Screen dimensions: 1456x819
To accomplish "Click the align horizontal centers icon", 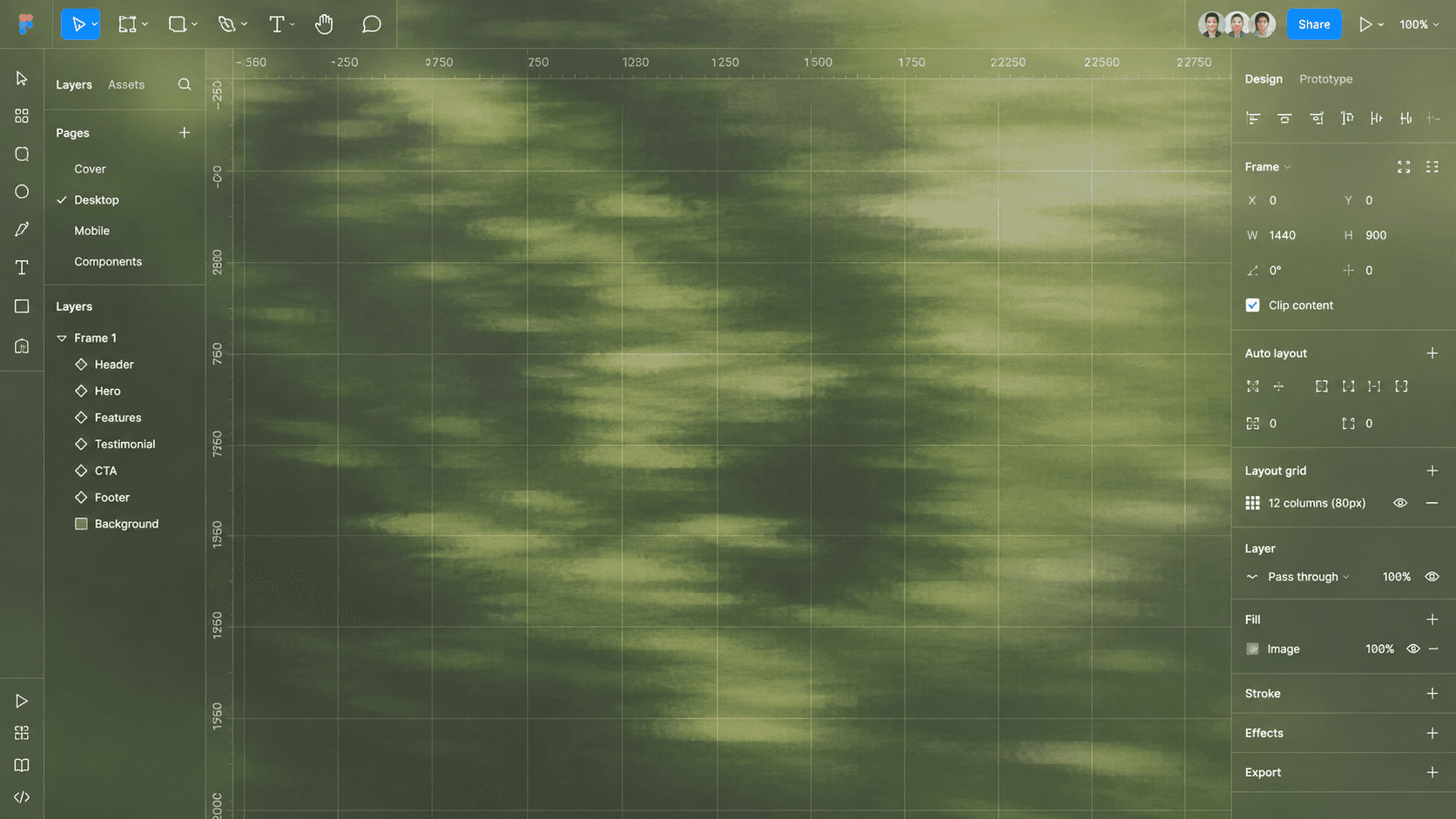I will coord(1284,118).
